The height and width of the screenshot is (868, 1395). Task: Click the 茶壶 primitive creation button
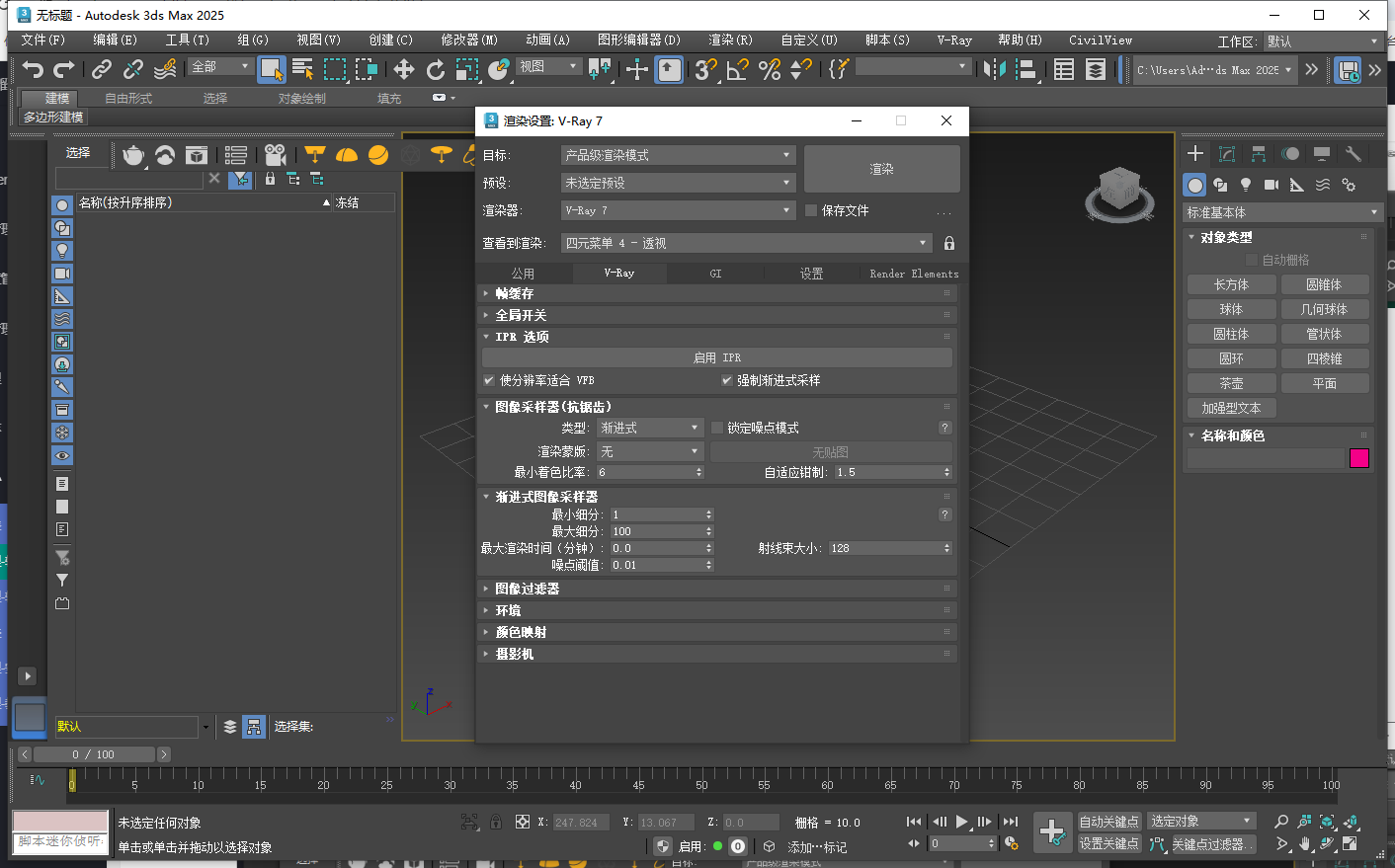1231,382
